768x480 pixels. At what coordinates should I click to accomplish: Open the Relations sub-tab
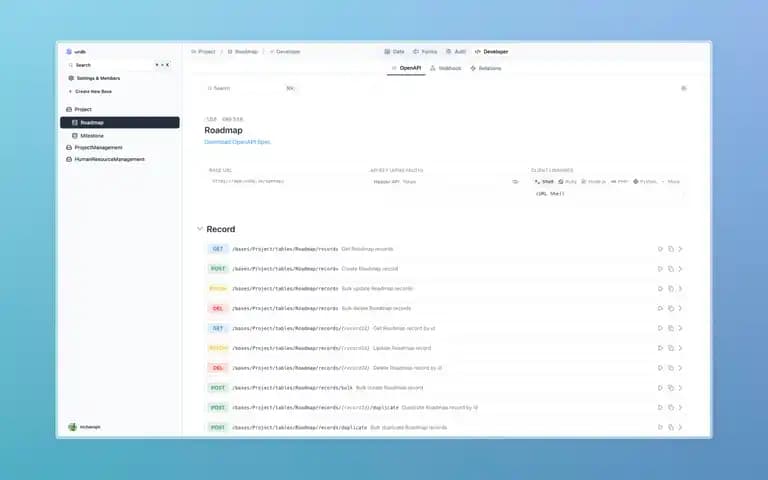(486, 68)
